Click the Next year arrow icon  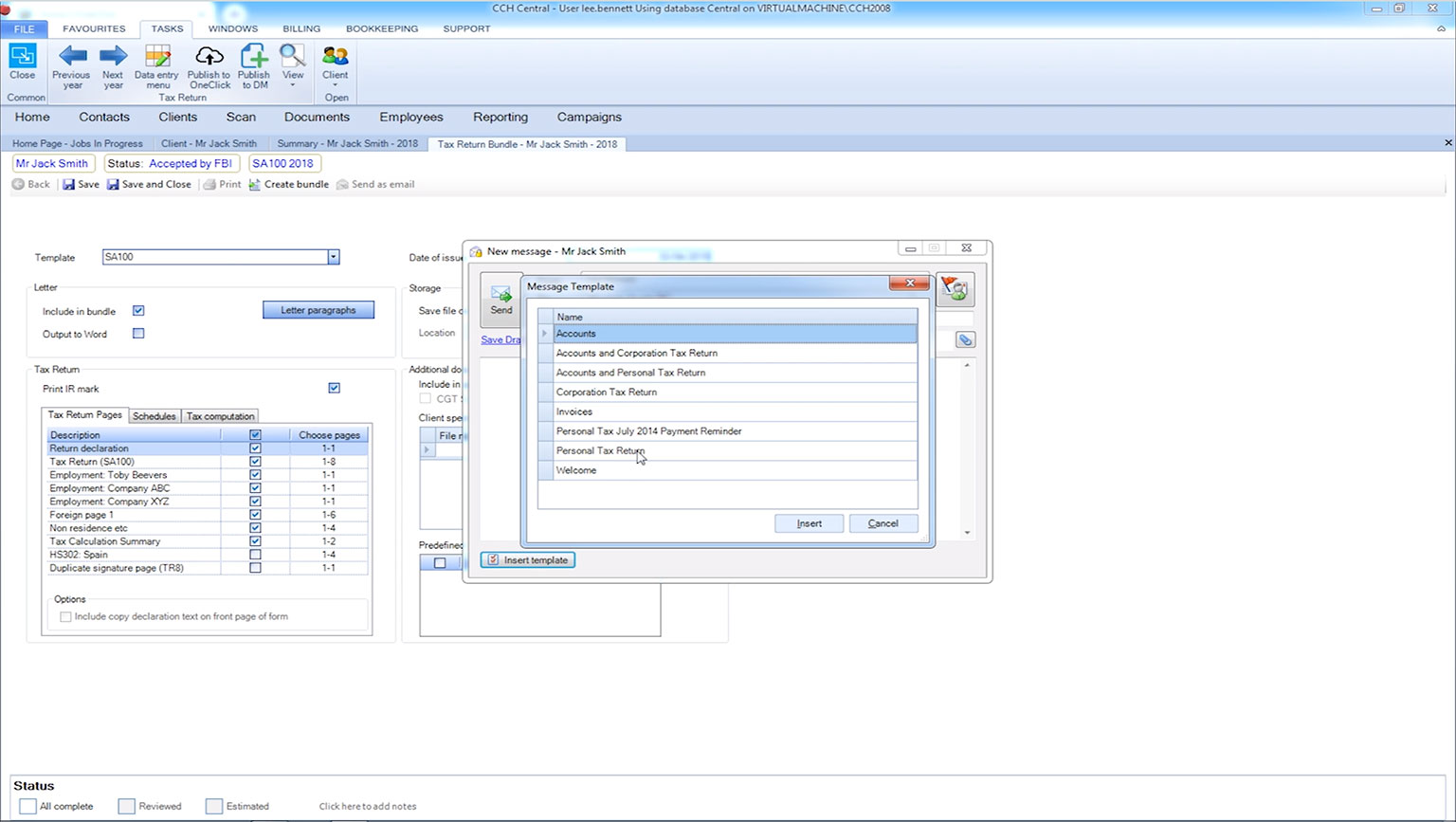coord(113,57)
